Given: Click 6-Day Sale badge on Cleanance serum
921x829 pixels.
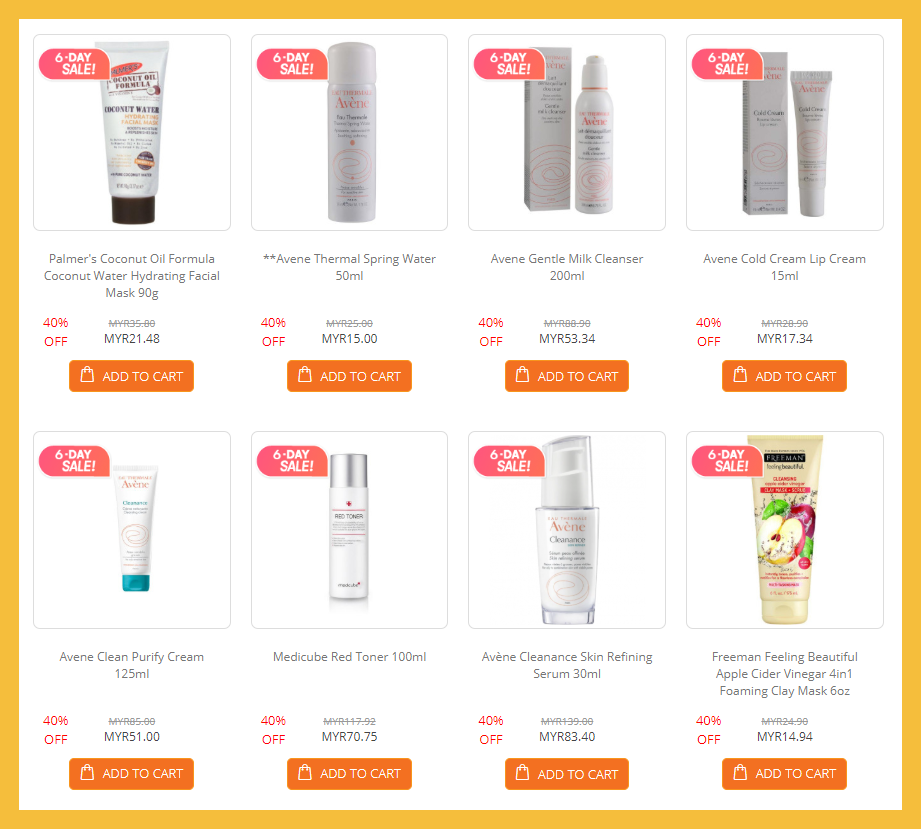Looking at the screenshot, I should pos(509,461).
